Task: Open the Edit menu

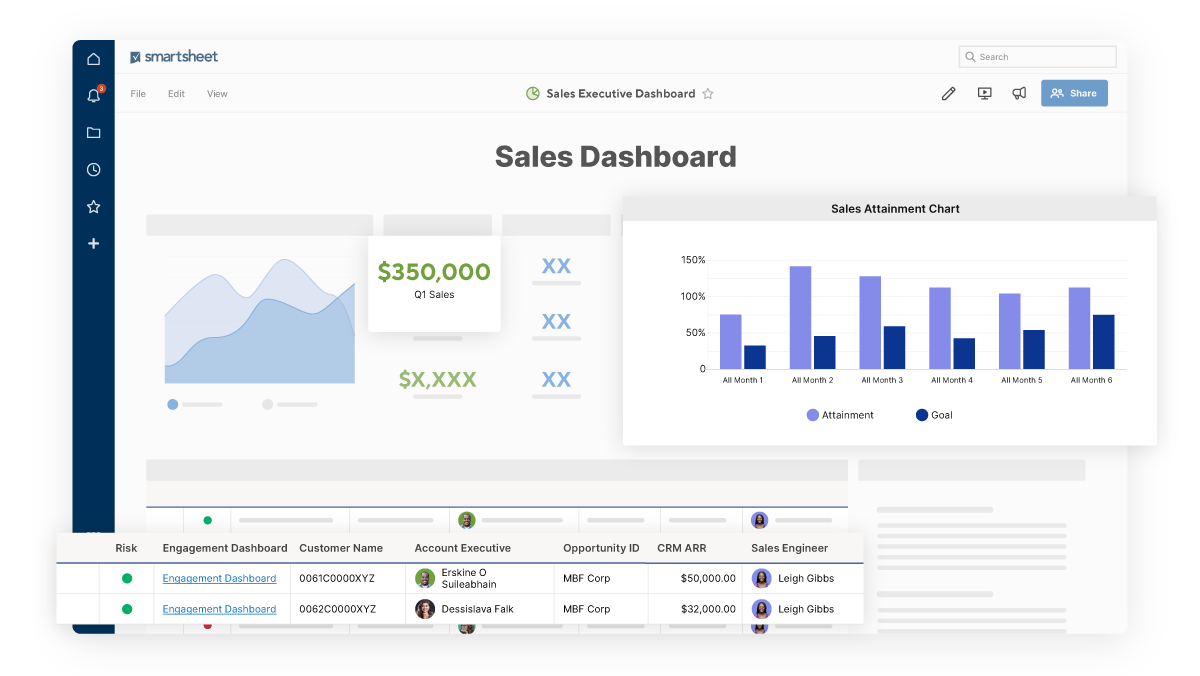Action: 176,93
